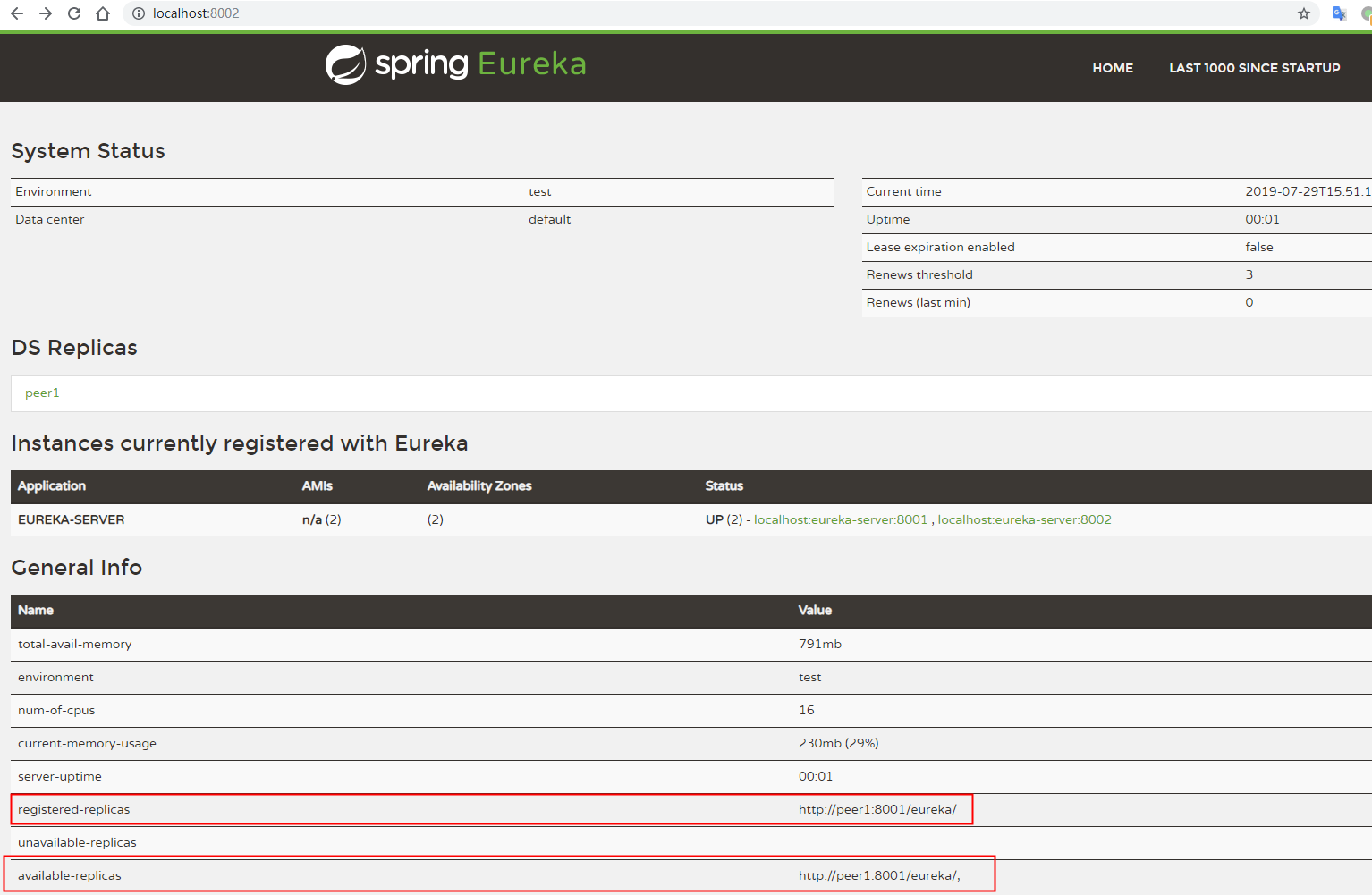Click the site info icon in address bar
This screenshot has height=895, width=1372.
pos(139,13)
